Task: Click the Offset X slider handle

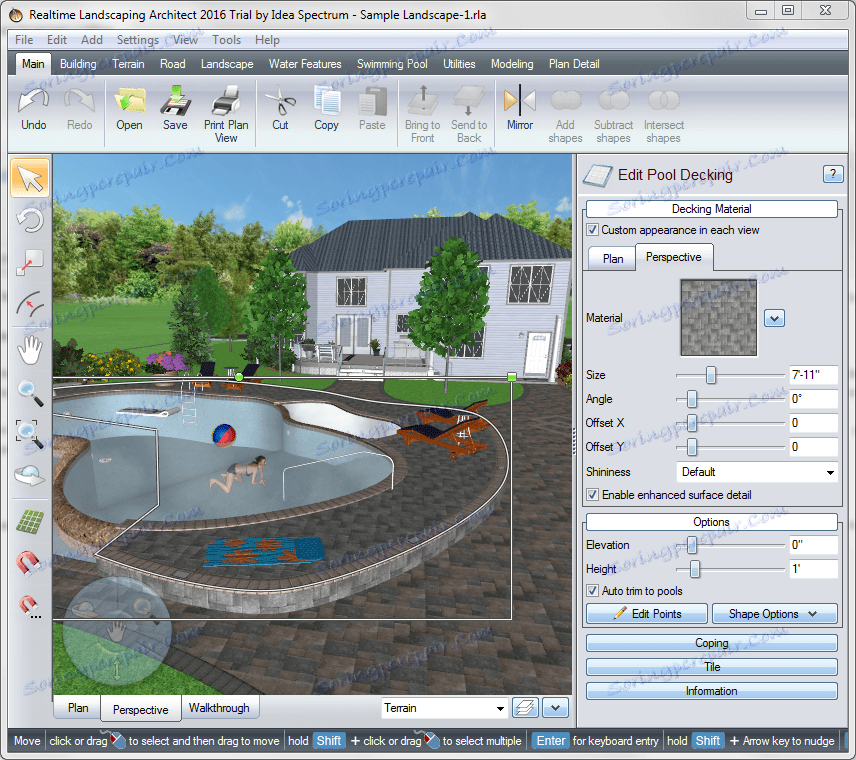Action: click(692, 423)
